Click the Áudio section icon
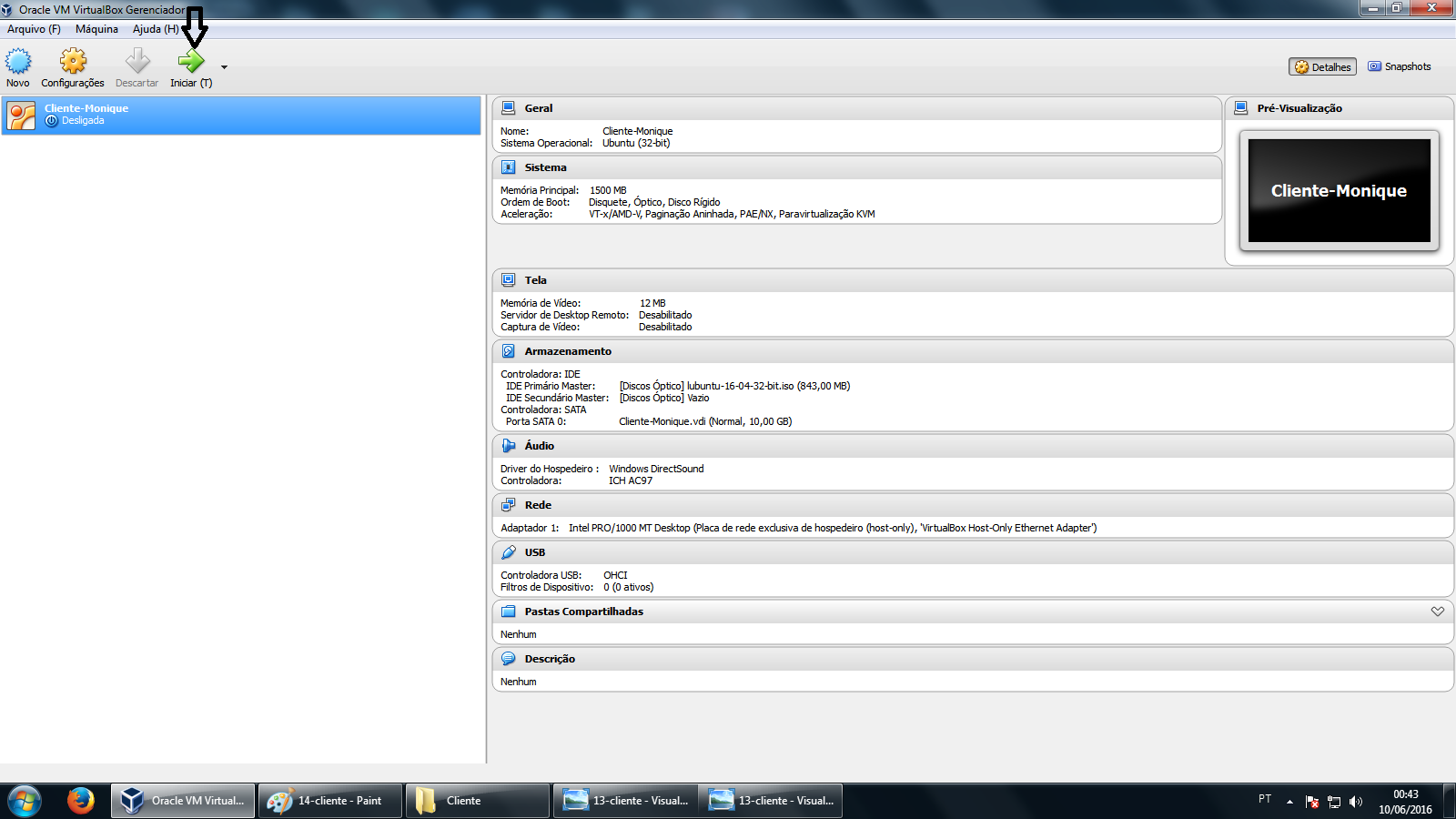The height and width of the screenshot is (819, 1456). (x=509, y=446)
